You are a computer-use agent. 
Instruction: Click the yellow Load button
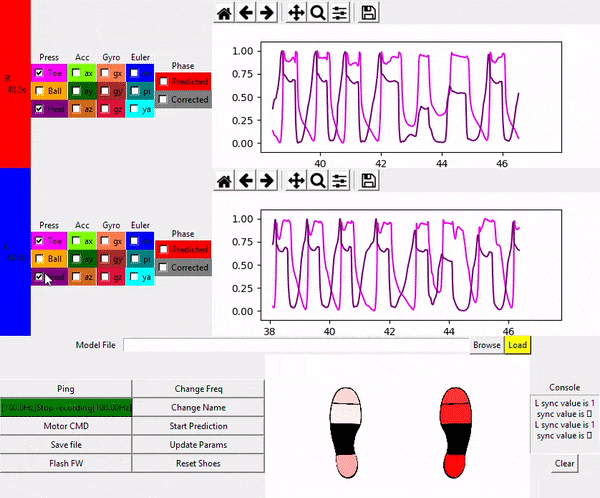pyautogui.click(x=517, y=345)
